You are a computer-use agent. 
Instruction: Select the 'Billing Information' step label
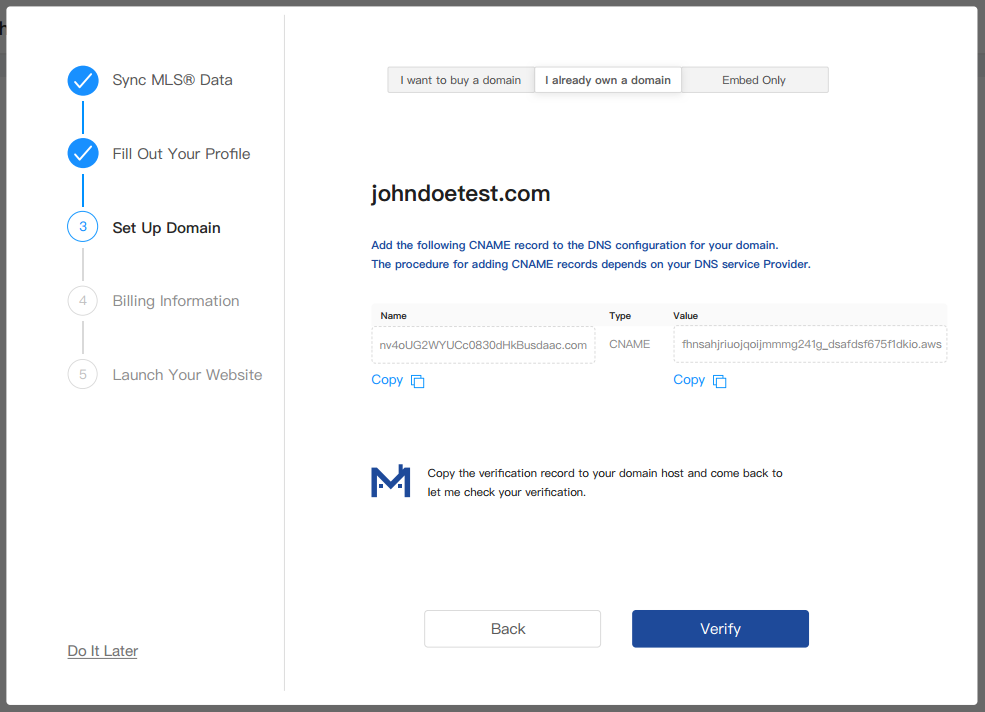(x=176, y=301)
